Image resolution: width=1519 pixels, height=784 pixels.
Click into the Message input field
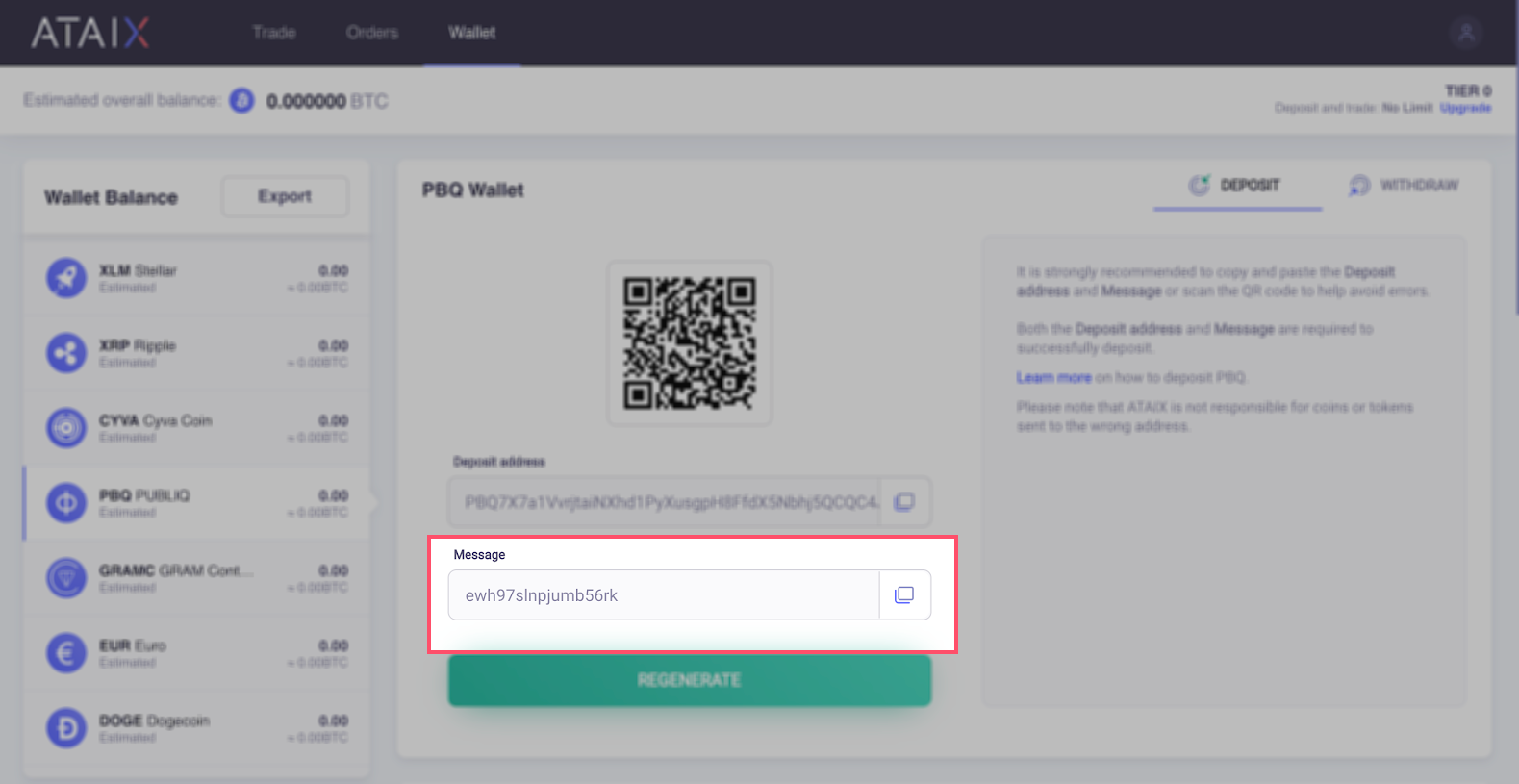[664, 595]
